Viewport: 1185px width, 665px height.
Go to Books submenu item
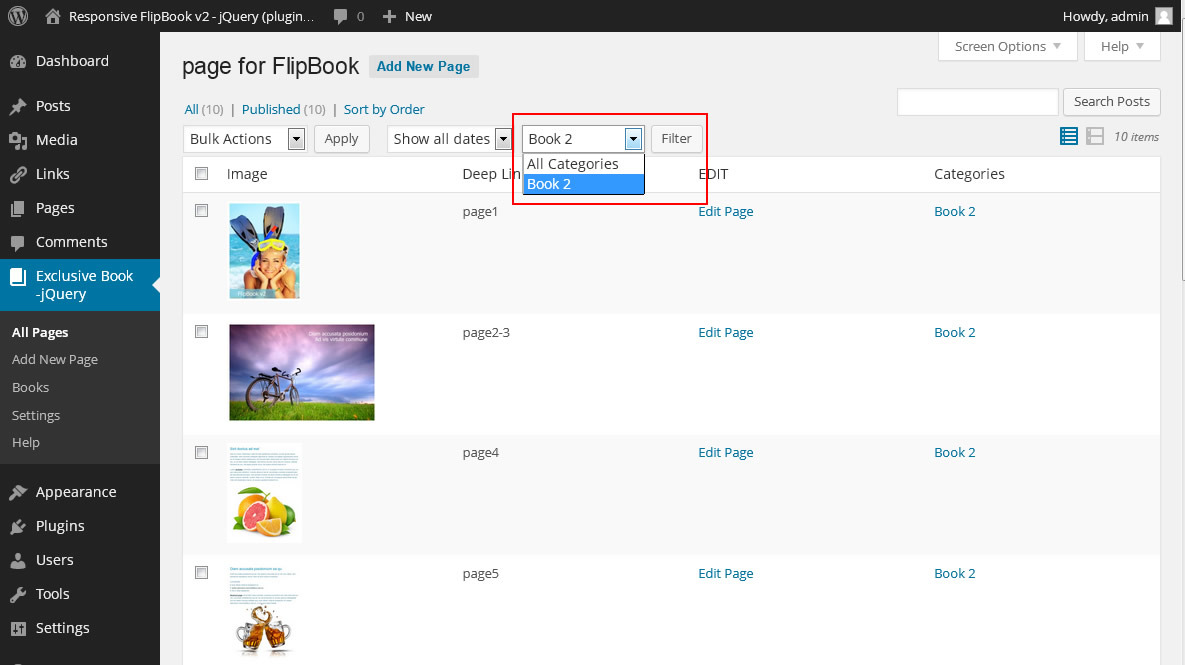point(30,388)
